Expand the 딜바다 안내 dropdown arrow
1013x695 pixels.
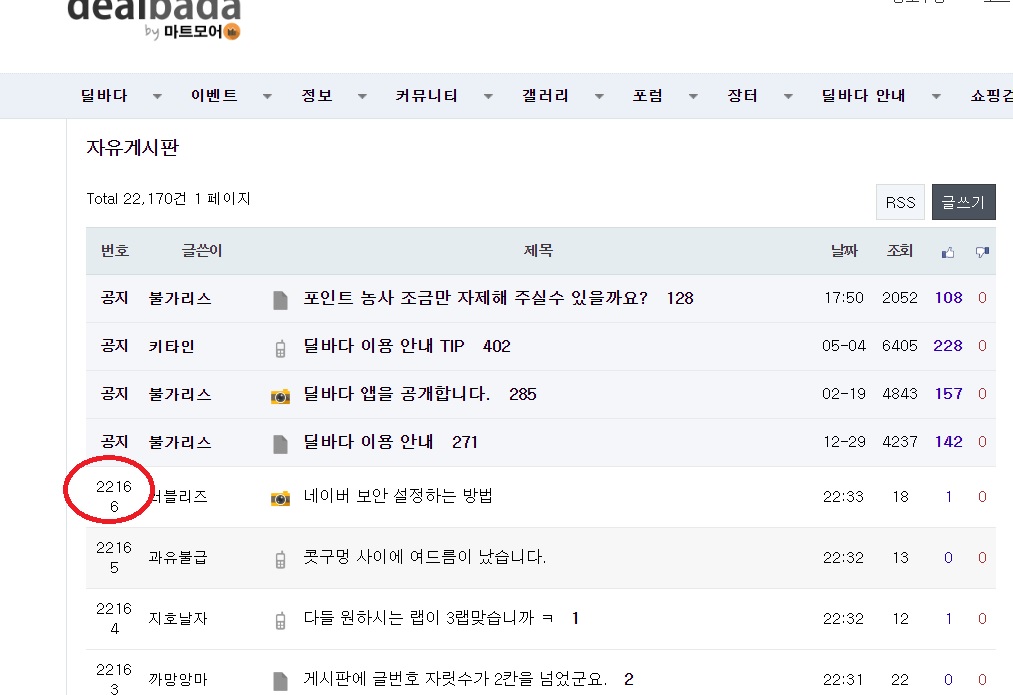[936, 97]
